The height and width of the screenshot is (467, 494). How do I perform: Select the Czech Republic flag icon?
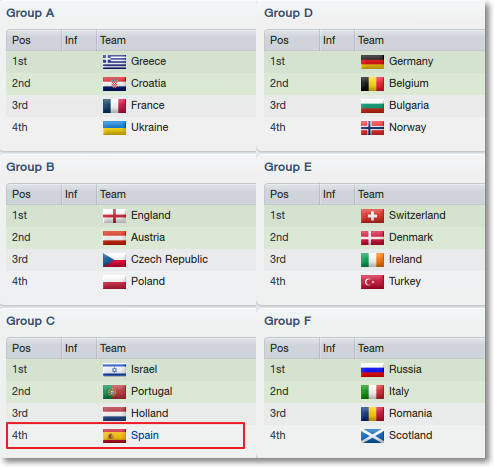click(114, 260)
